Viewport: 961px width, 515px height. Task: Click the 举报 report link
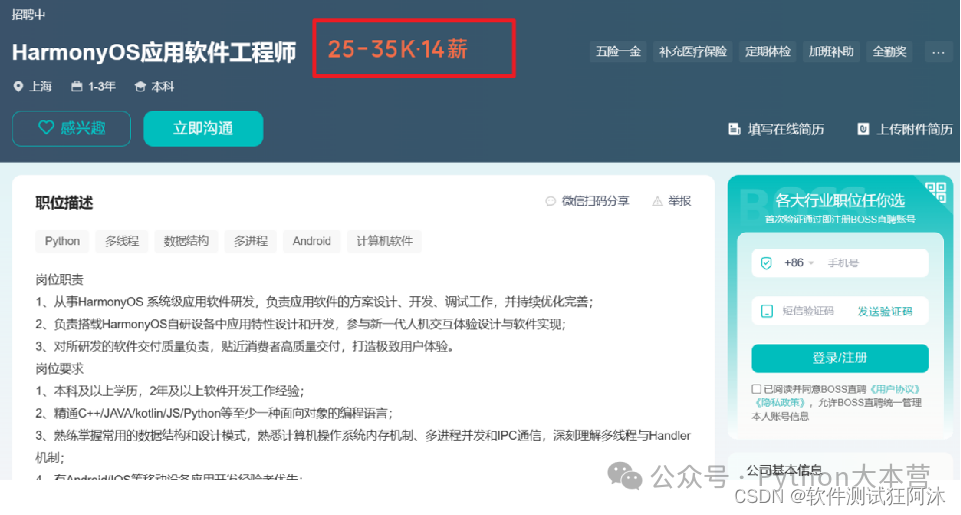680,201
